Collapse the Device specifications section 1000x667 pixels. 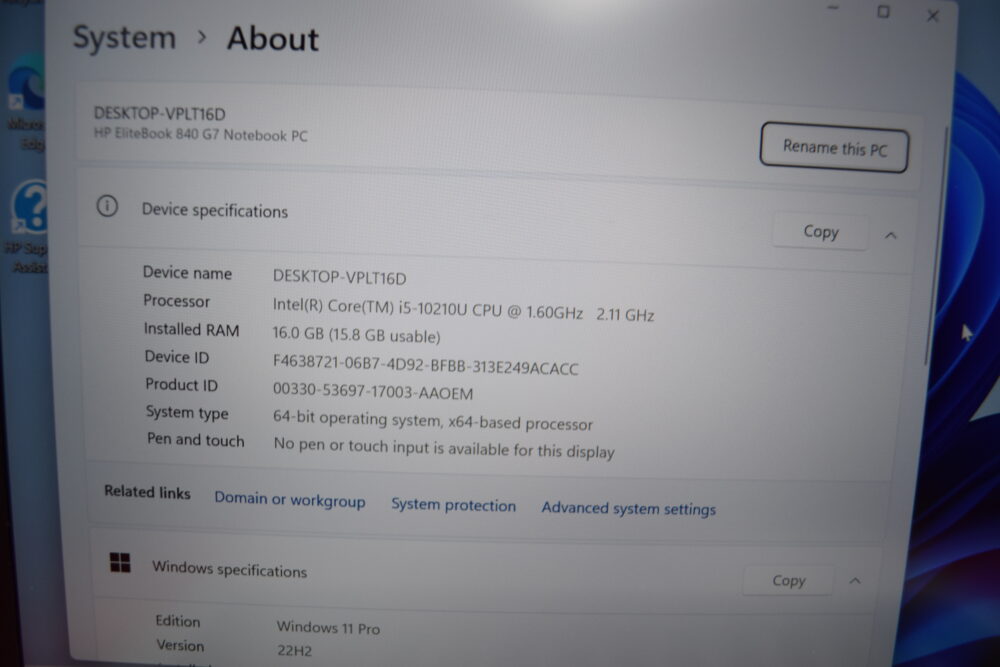coord(891,235)
